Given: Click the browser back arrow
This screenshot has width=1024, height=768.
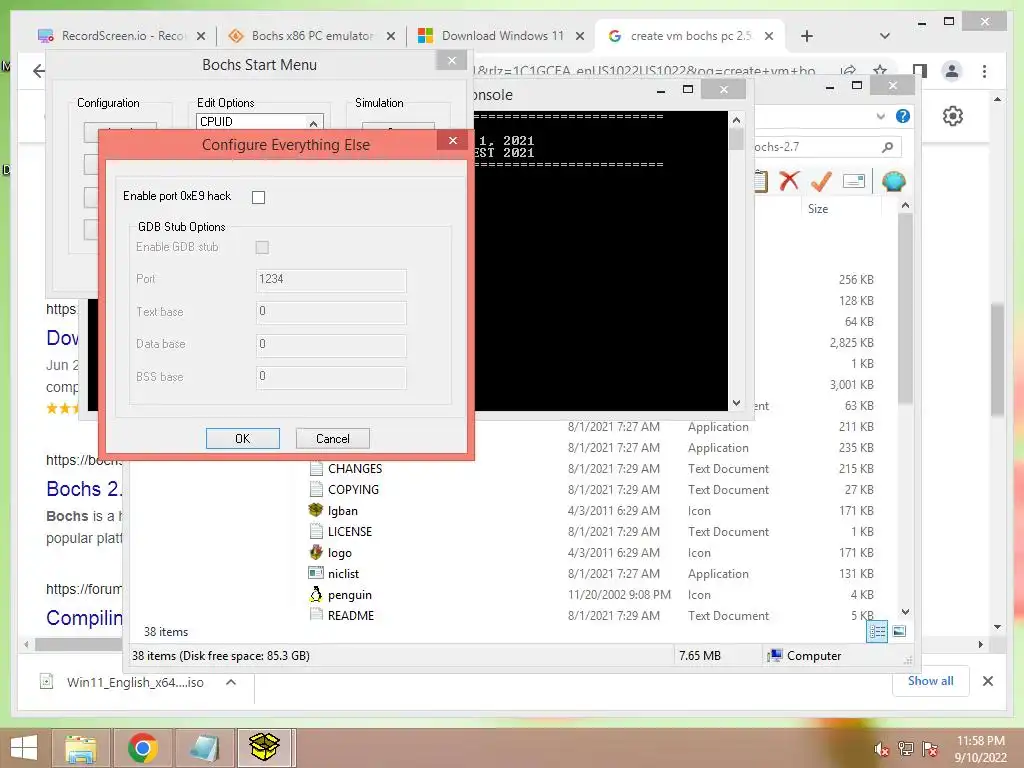Looking at the screenshot, I should (x=39, y=71).
